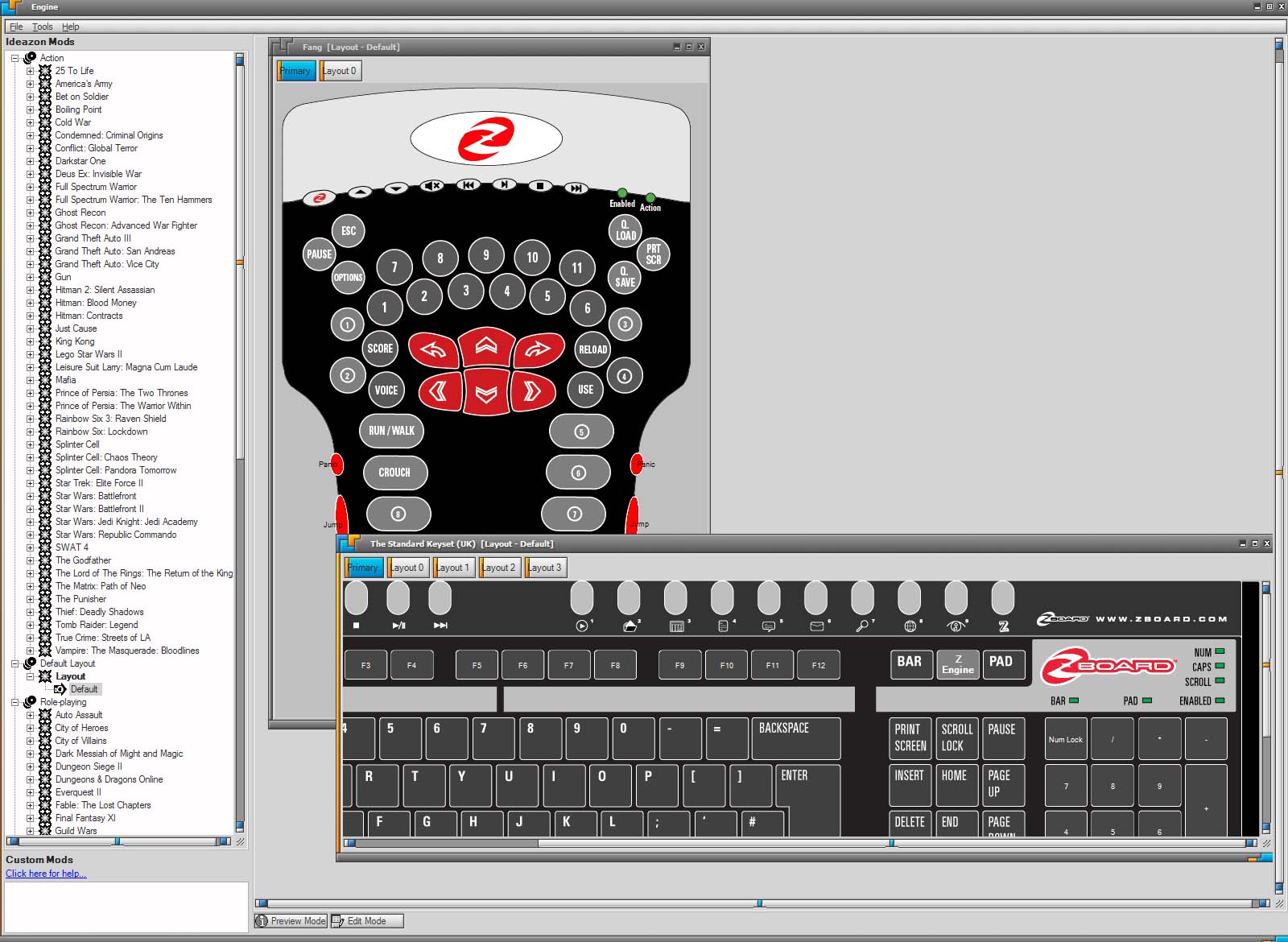Click the next track key on Fang
This screenshot has width=1288, height=942.
coord(576,188)
